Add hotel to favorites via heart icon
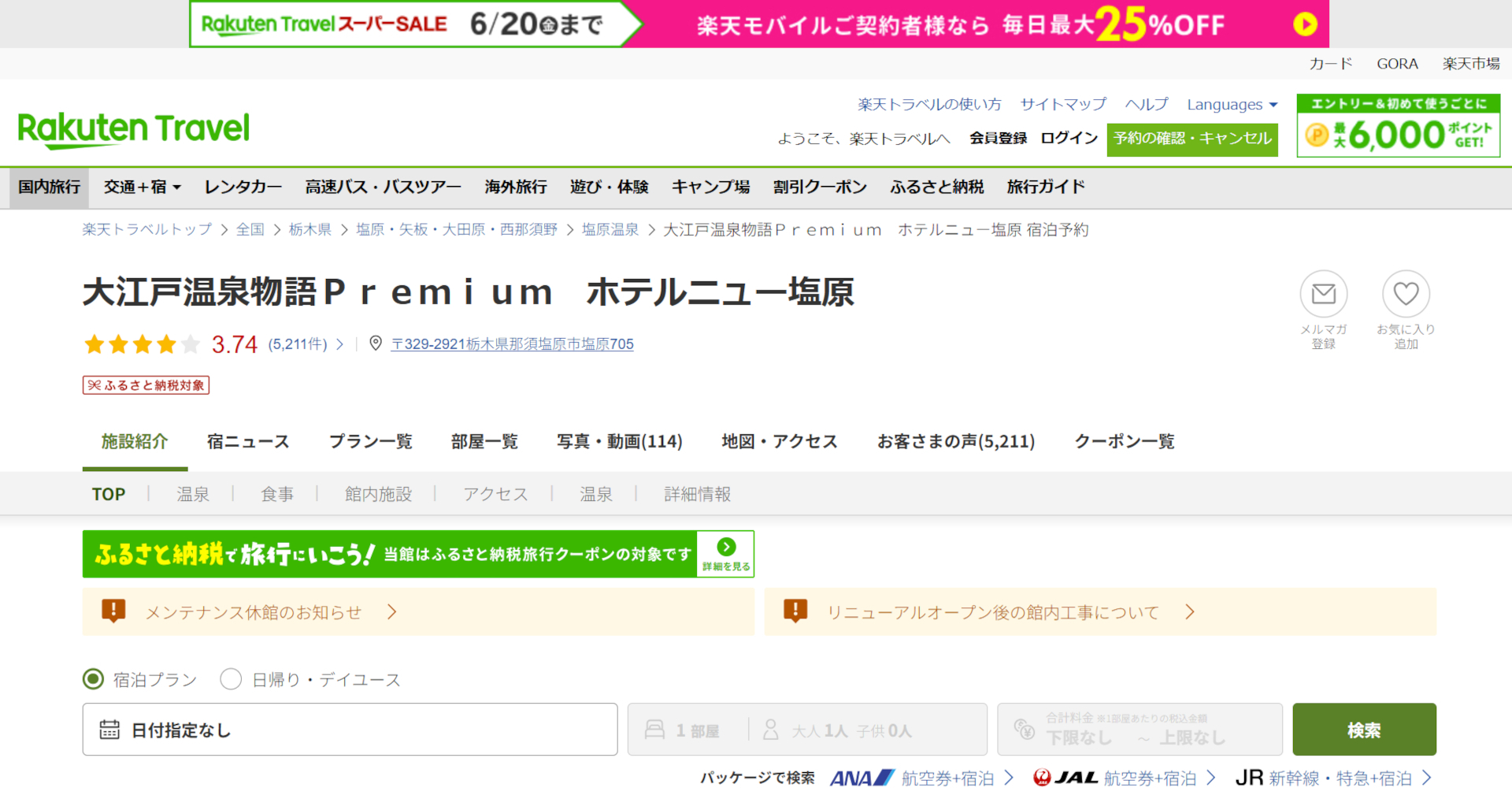The image size is (1512, 795). click(x=1406, y=294)
